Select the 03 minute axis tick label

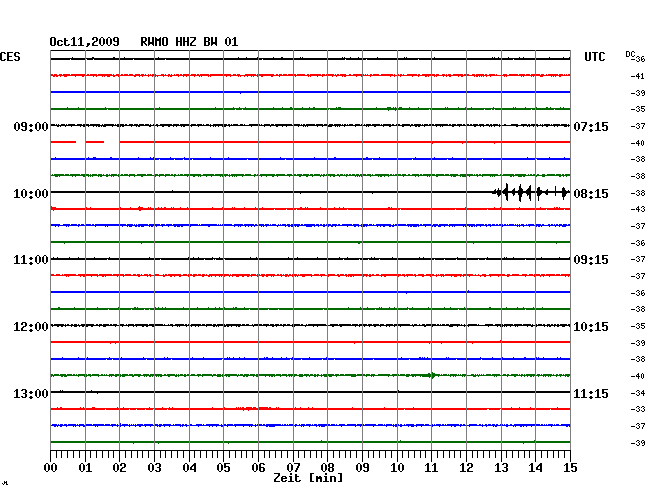[x=154, y=468]
